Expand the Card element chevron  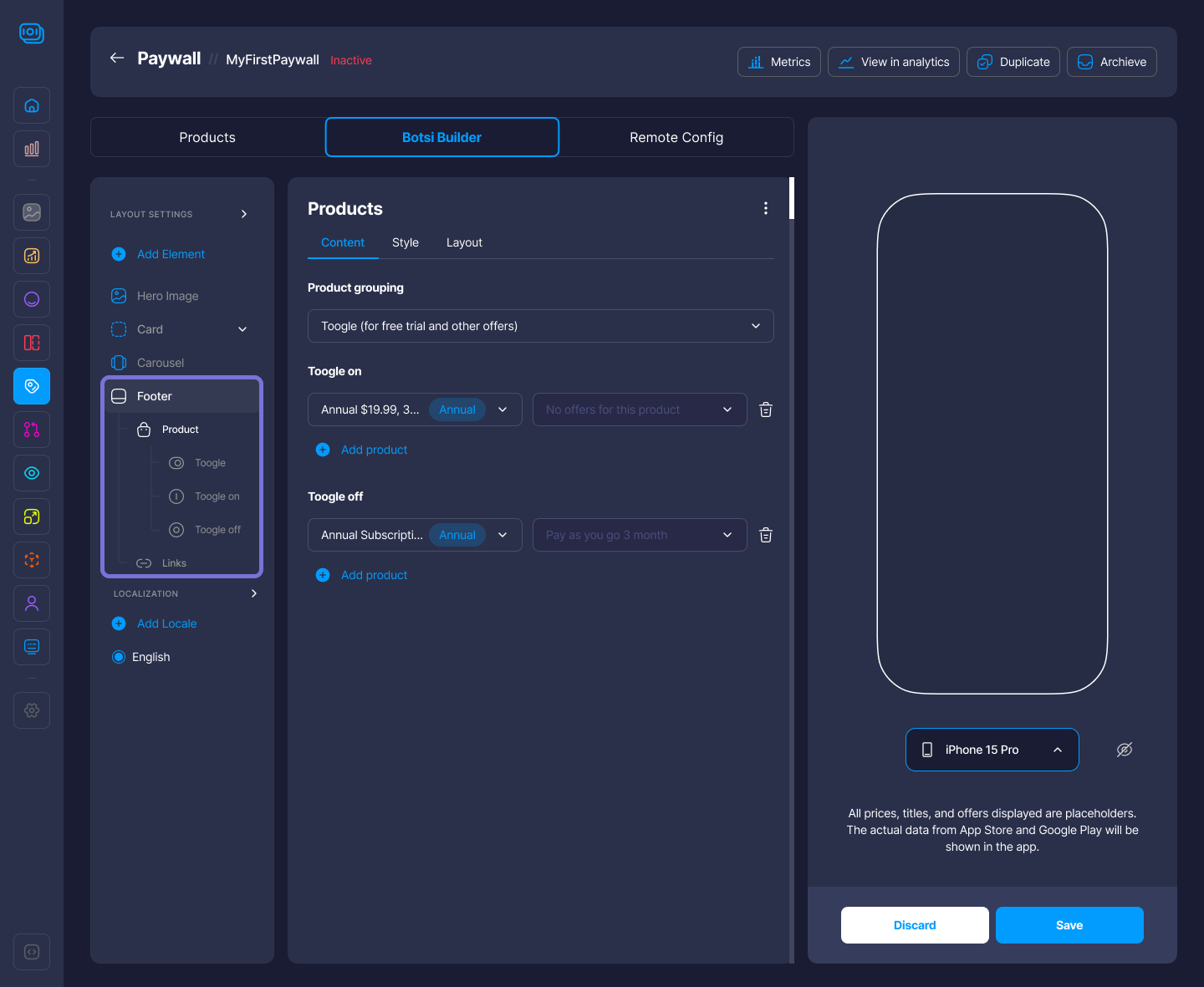(x=242, y=329)
